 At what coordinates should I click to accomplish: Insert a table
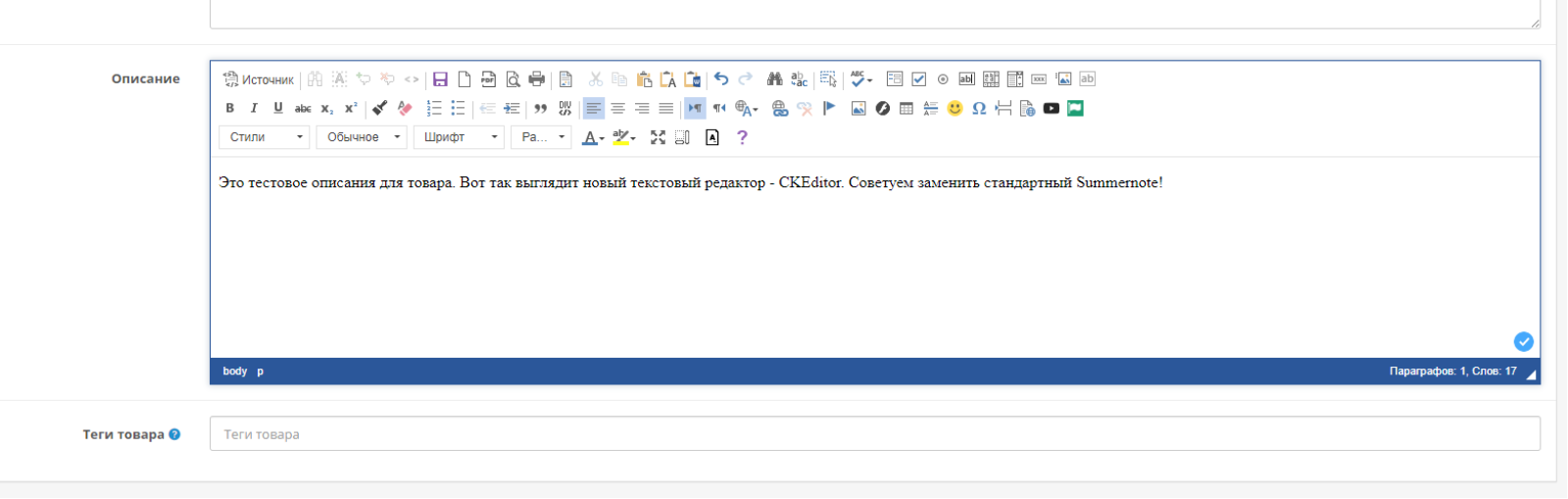point(906,109)
